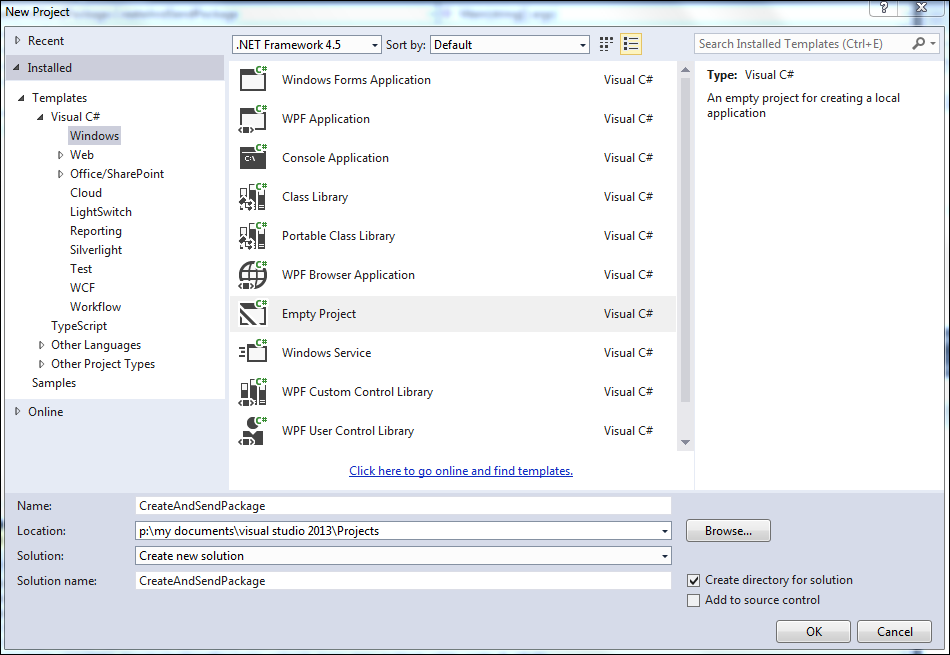This screenshot has height=655, width=950.
Task: Open the search options dropdown arrow
Action: coord(933,44)
